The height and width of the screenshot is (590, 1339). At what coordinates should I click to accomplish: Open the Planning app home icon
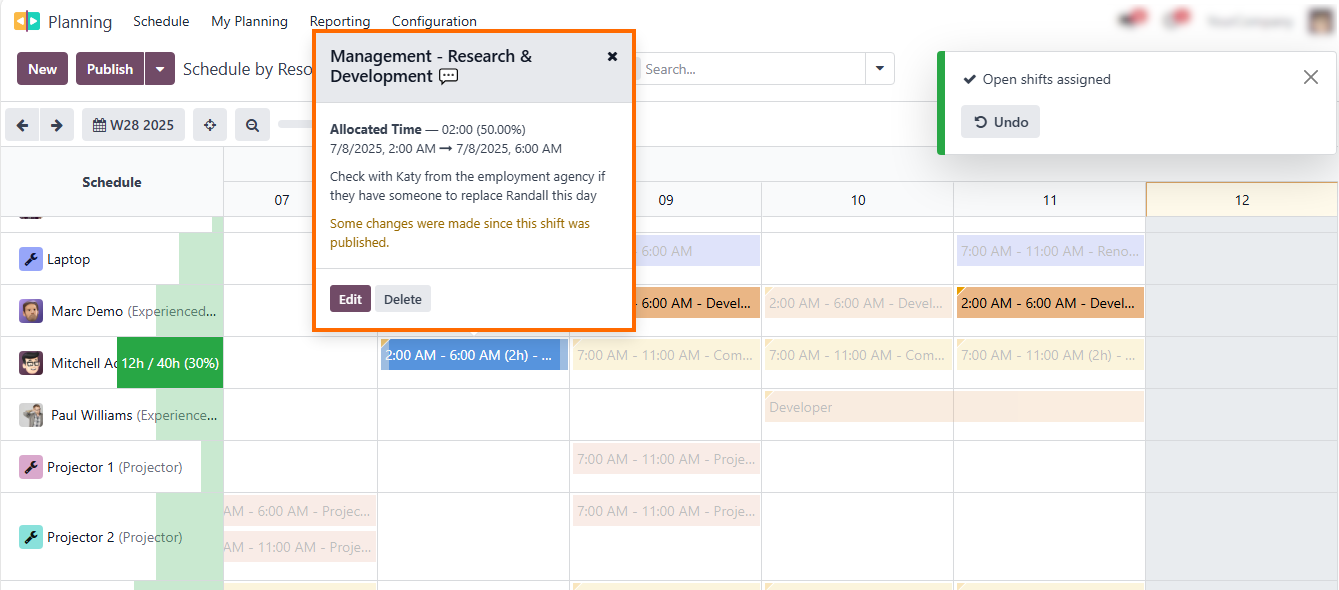(25, 20)
